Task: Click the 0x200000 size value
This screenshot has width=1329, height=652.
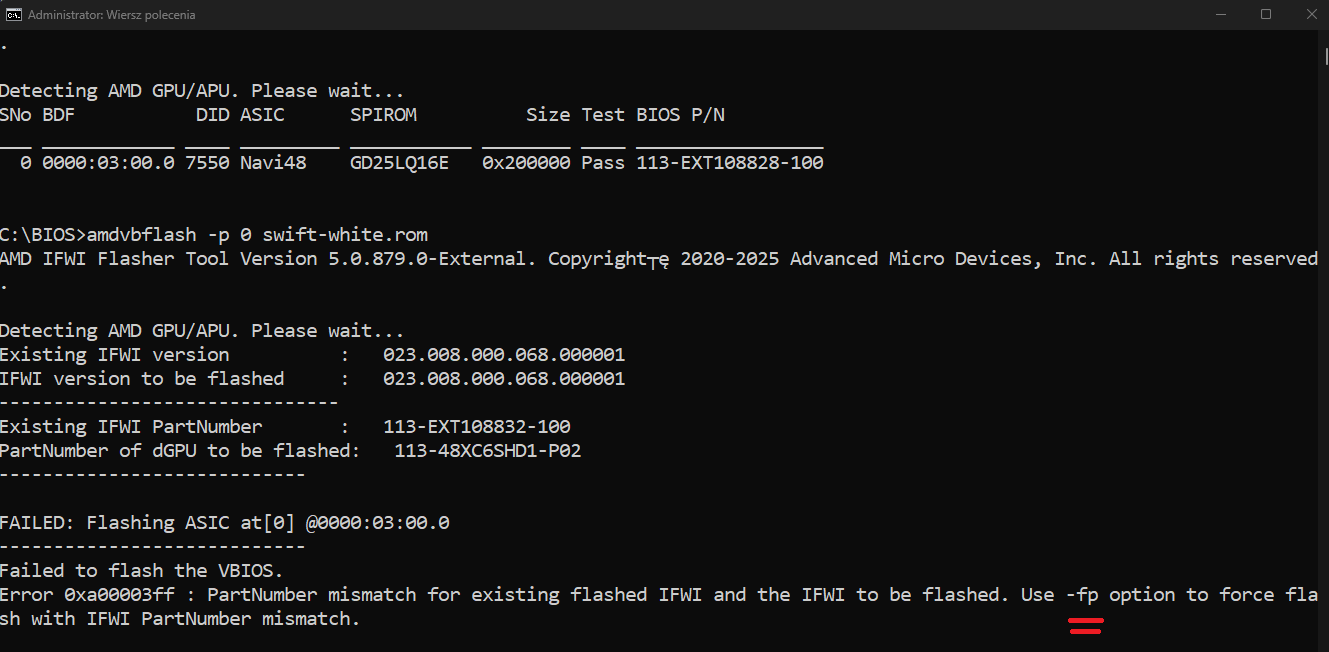Action: 526,163
